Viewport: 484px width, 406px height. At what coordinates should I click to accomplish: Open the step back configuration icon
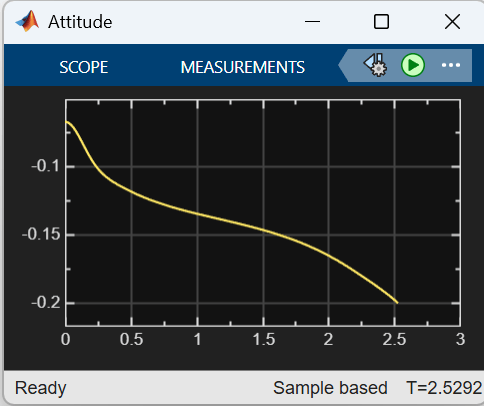[375, 65]
